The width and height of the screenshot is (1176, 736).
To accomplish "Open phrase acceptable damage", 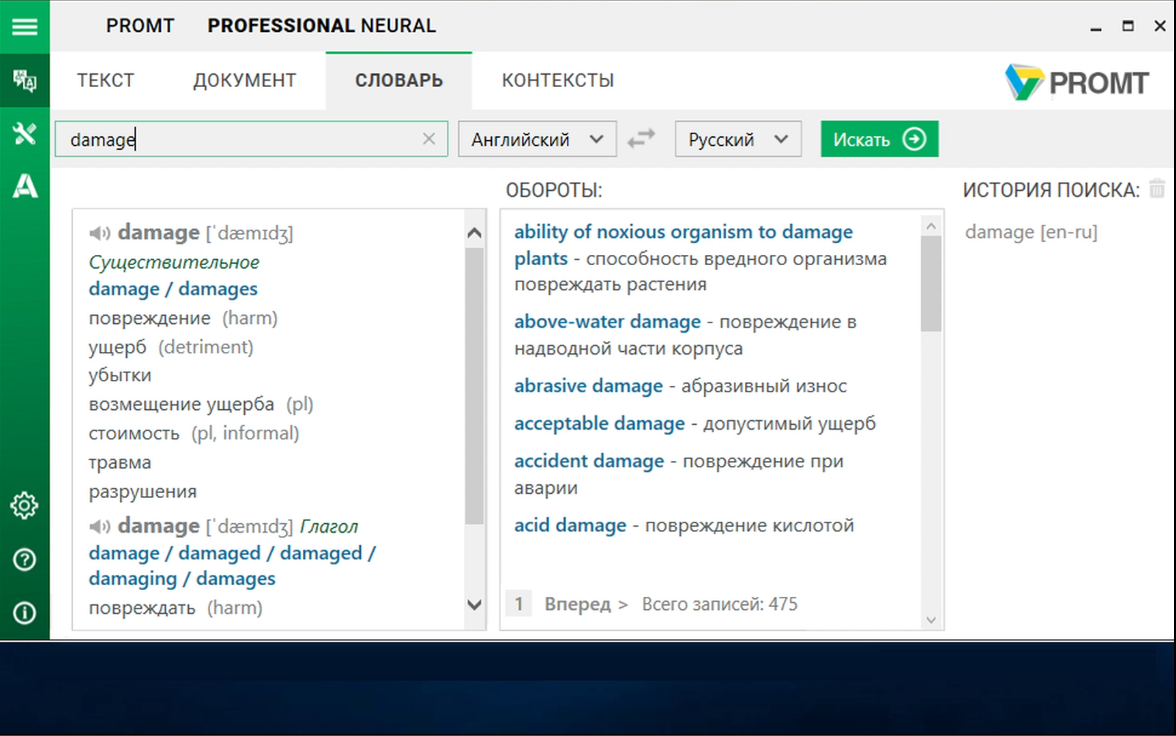I will [599, 424].
